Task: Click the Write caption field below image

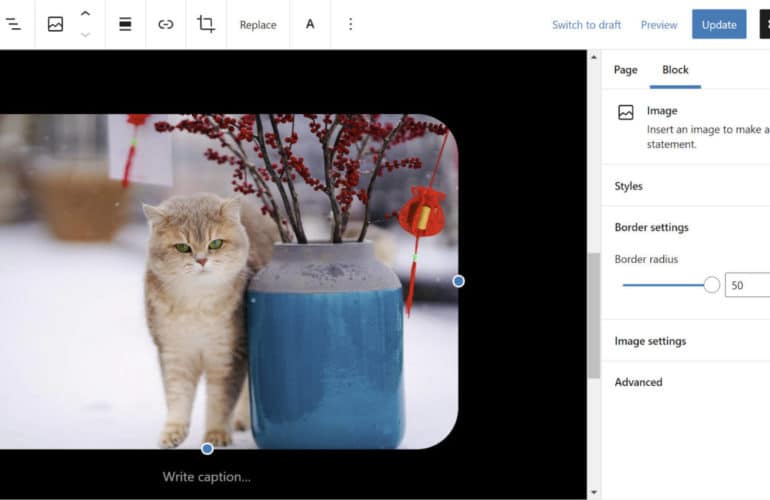Action: click(207, 476)
